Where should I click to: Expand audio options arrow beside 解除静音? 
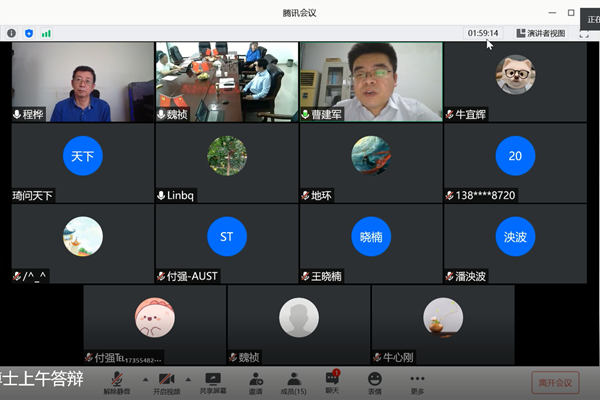(x=143, y=379)
